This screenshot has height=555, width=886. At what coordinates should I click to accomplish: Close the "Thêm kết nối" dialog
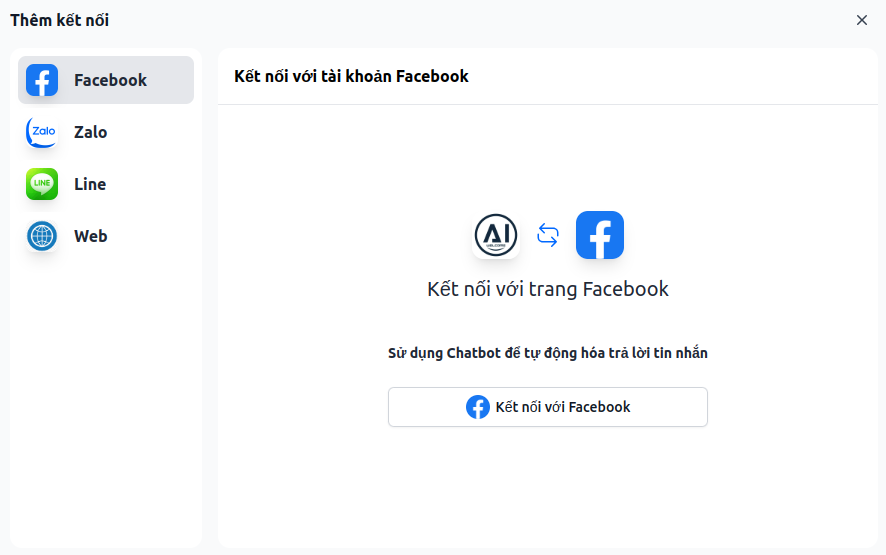click(862, 20)
